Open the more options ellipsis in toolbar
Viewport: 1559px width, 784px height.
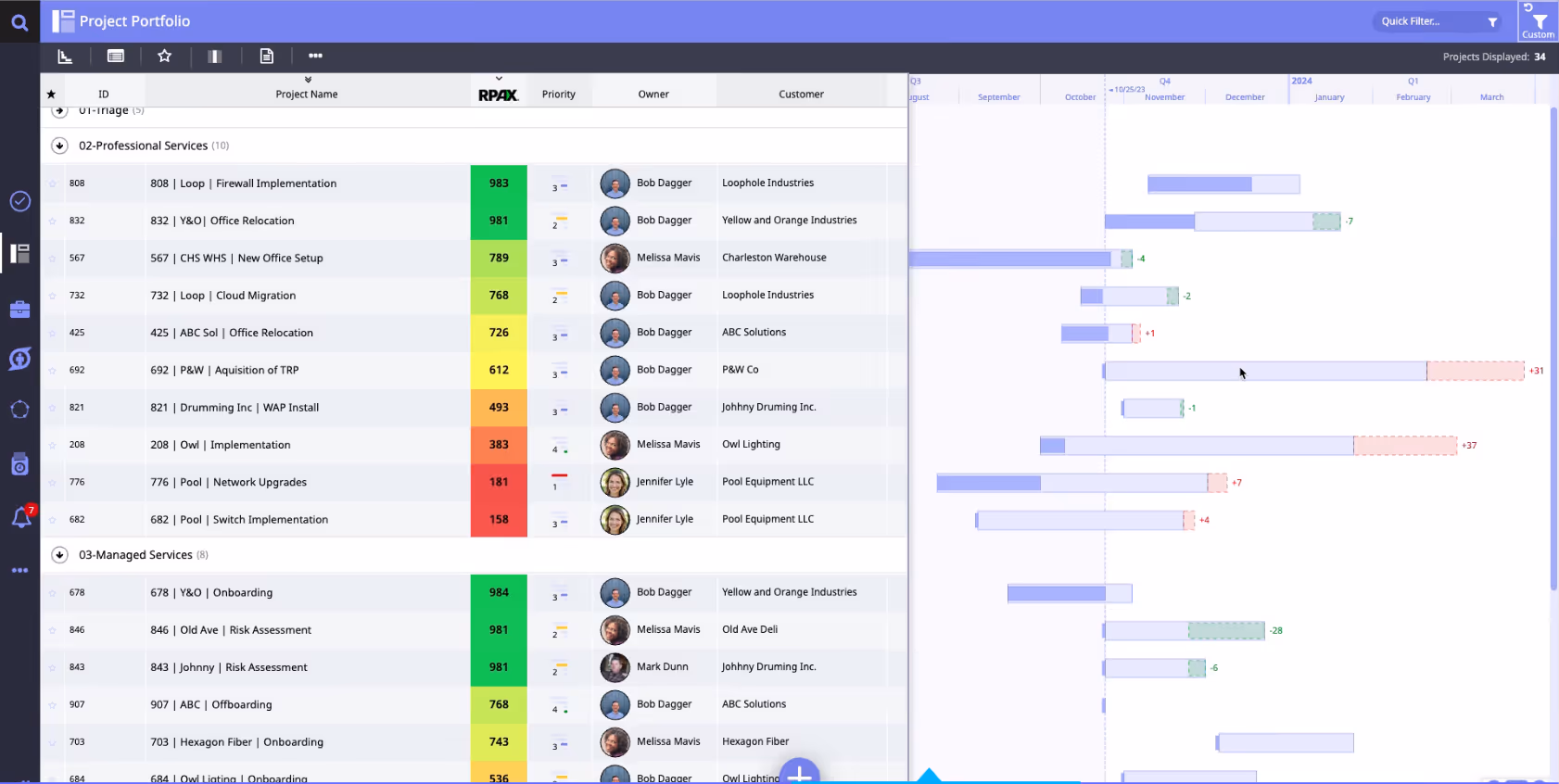(x=316, y=56)
